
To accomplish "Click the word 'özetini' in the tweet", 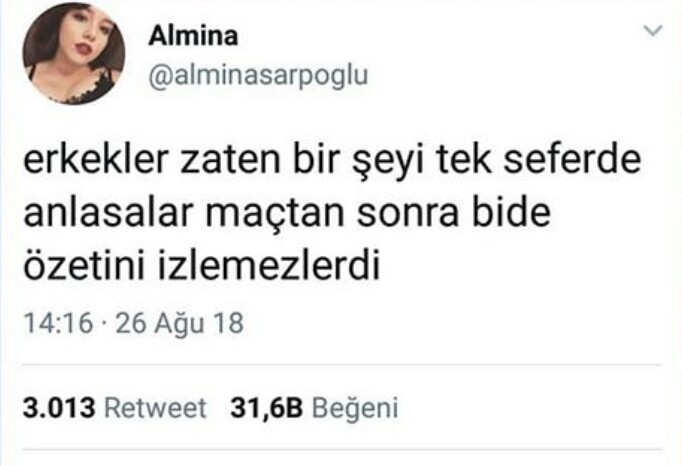I will tap(84, 266).
